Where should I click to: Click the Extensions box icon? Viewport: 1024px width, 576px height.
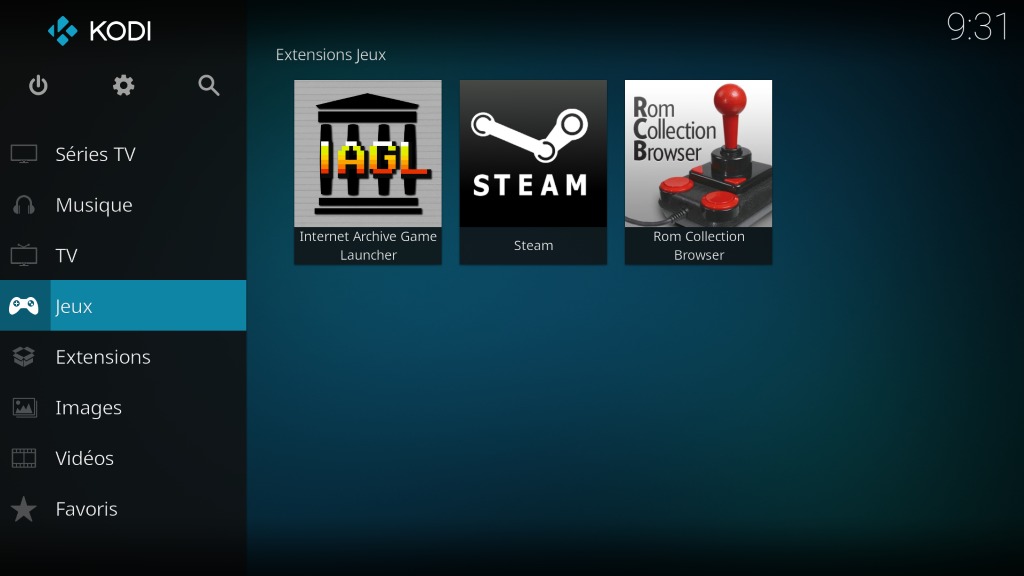click(x=24, y=357)
